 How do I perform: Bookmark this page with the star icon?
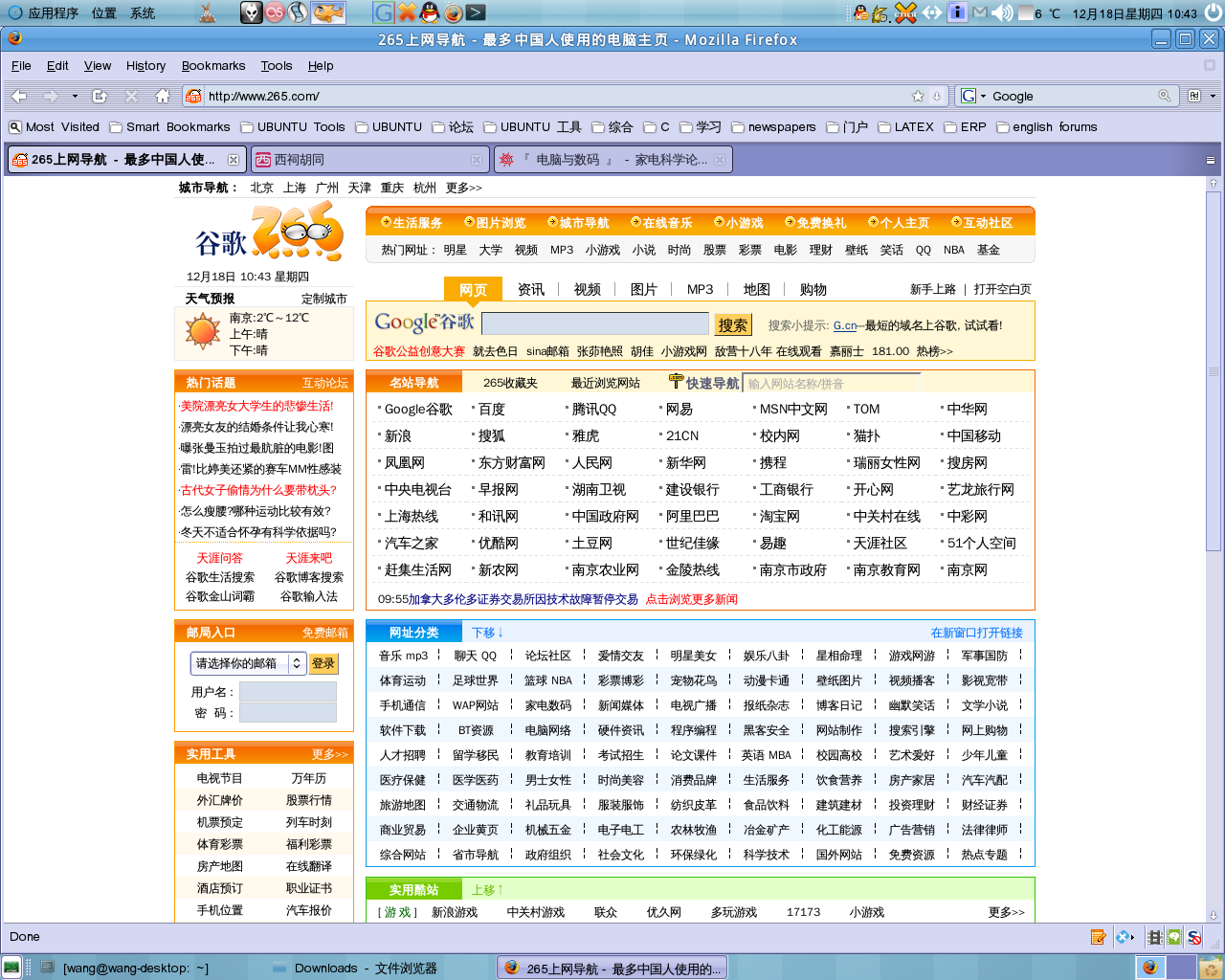[x=918, y=96]
